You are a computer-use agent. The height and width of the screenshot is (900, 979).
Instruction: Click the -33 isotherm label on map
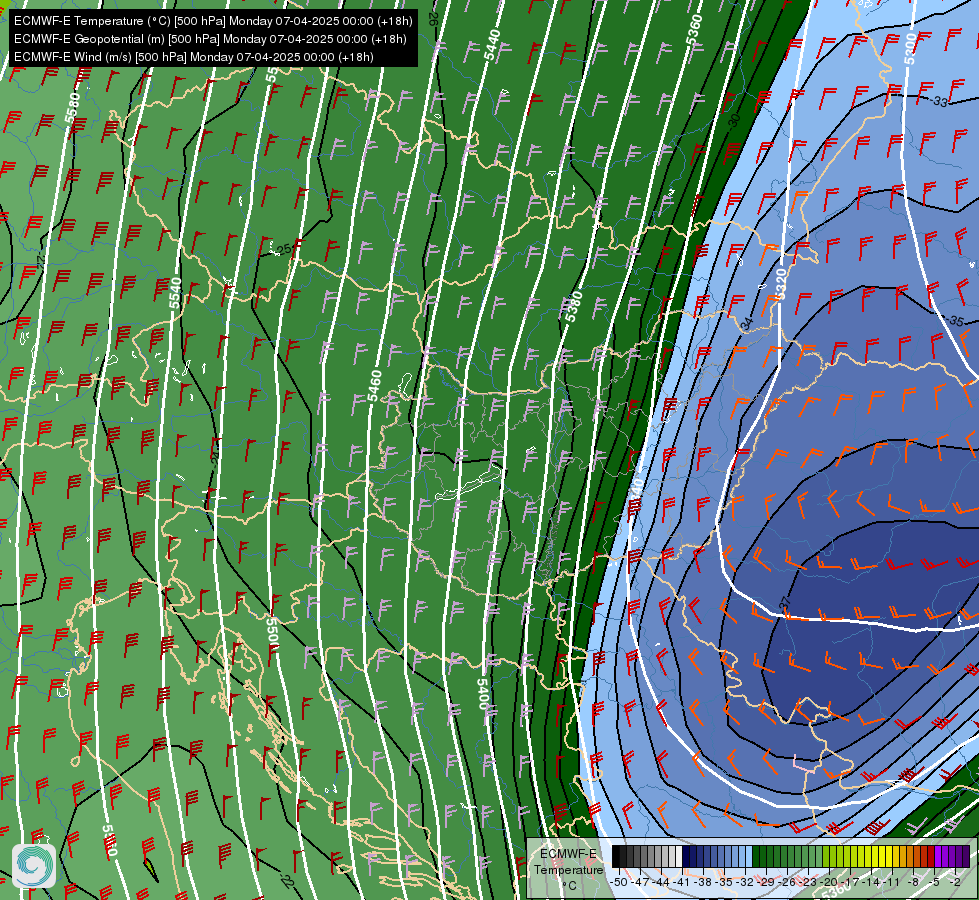tap(940, 101)
